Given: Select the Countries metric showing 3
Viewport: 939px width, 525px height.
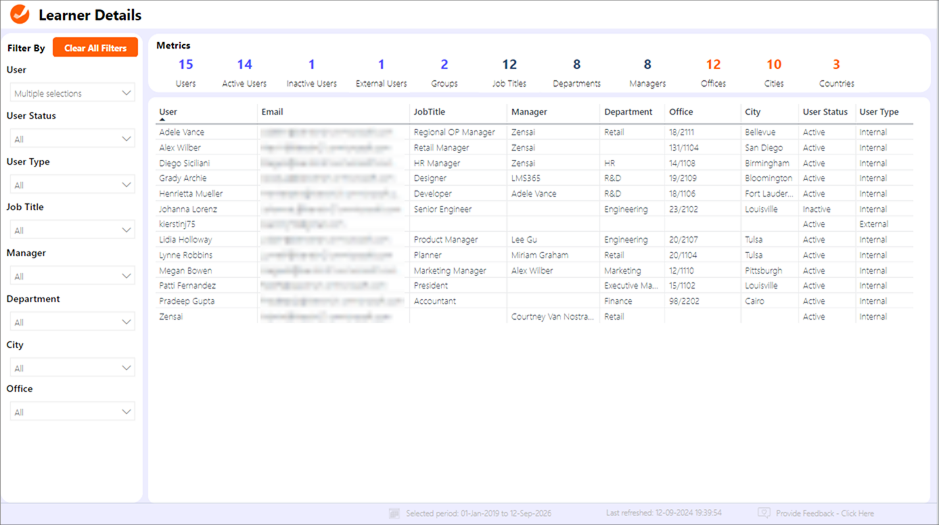Looking at the screenshot, I should [836, 72].
